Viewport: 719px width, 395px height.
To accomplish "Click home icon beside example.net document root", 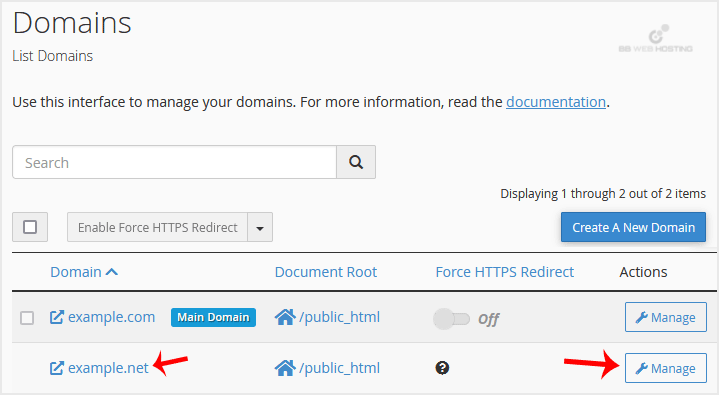I will [285, 368].
